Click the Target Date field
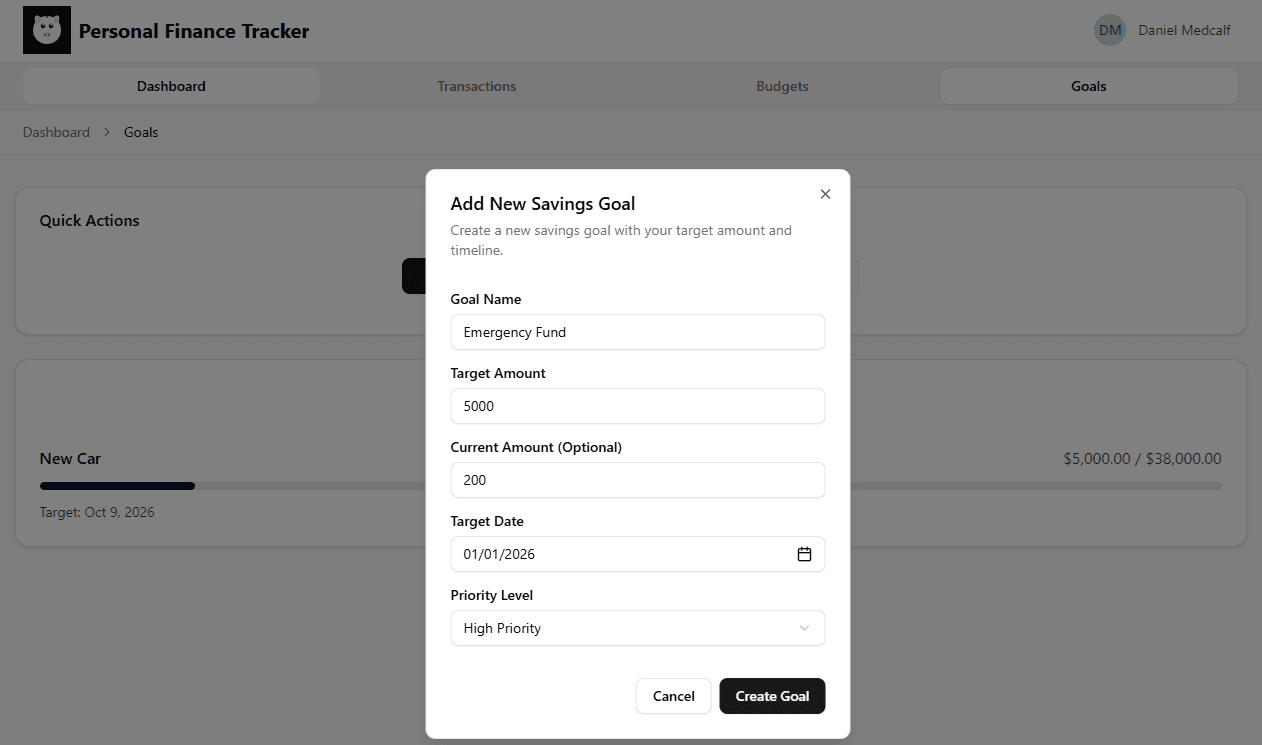 (x=620, y=554)
